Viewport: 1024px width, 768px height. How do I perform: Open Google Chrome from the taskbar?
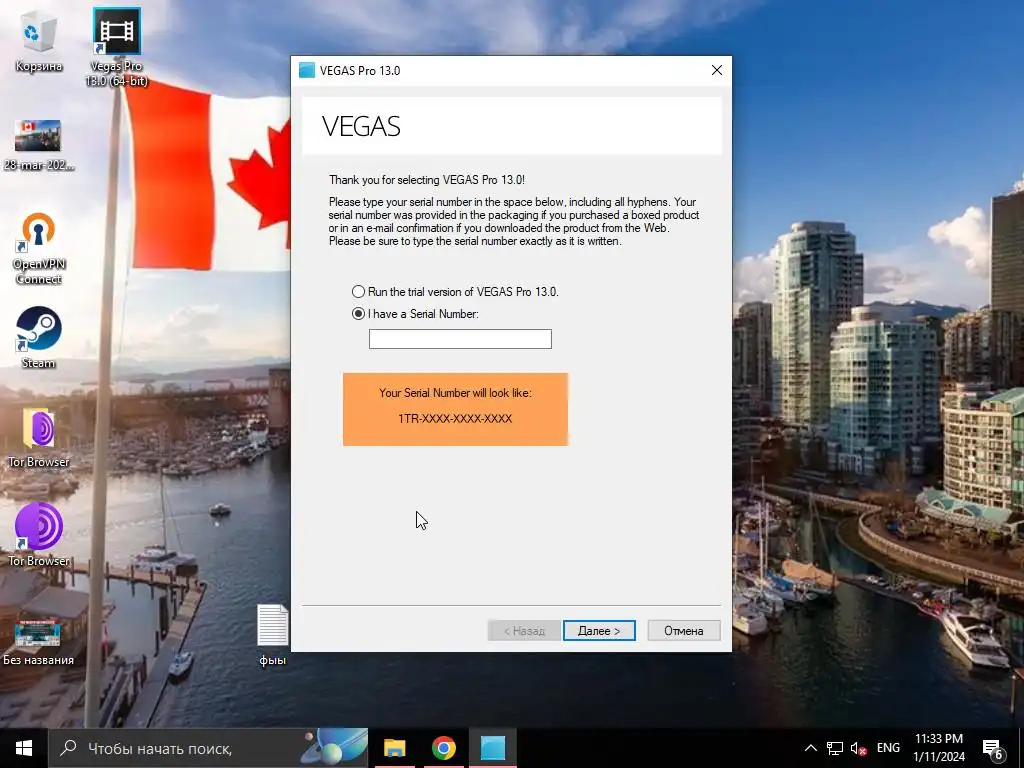(x=443, y=748)
